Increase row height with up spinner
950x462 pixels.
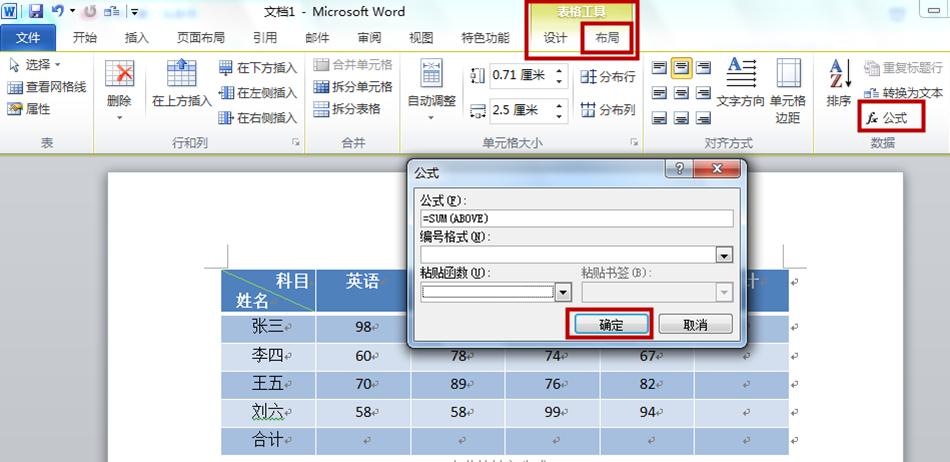[x=559, y=70]
